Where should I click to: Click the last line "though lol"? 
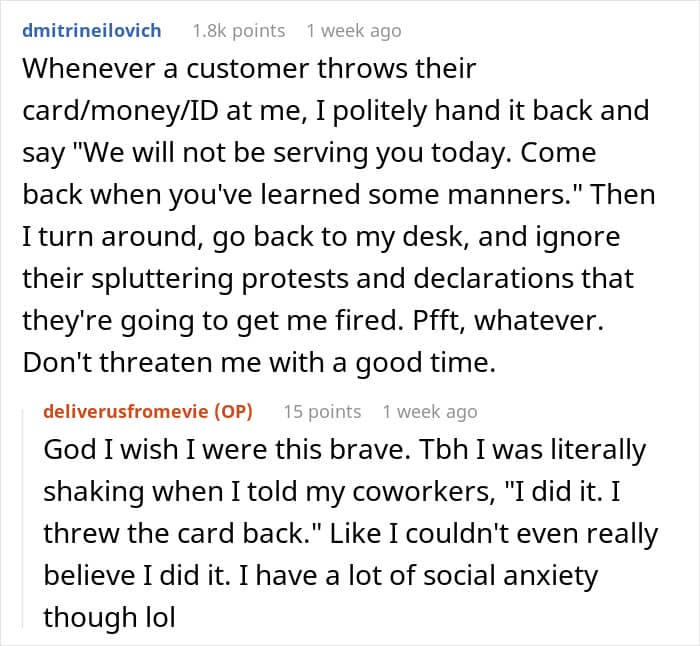pyautogui.click(x=109, y=617)
